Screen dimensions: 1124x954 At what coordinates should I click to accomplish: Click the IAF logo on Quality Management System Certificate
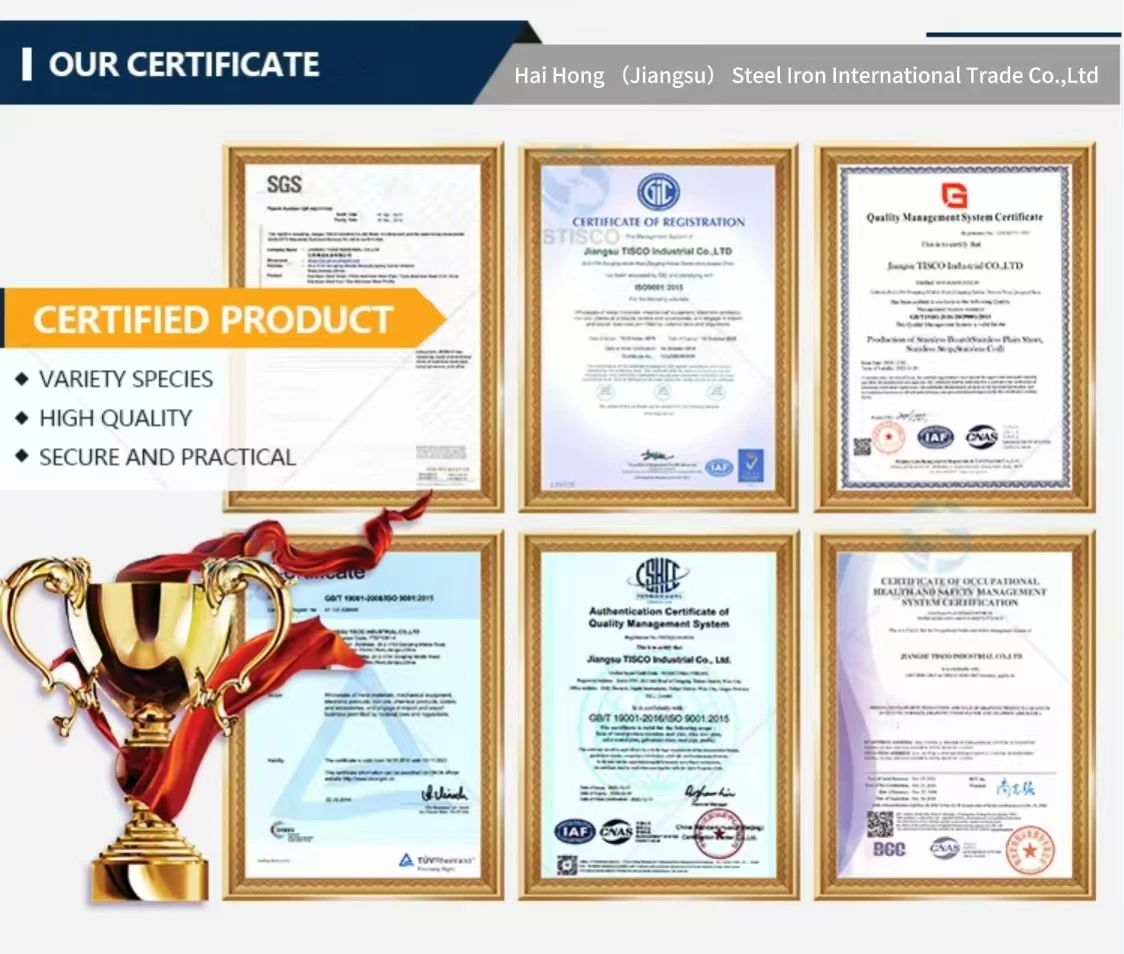tap(935, 436)
